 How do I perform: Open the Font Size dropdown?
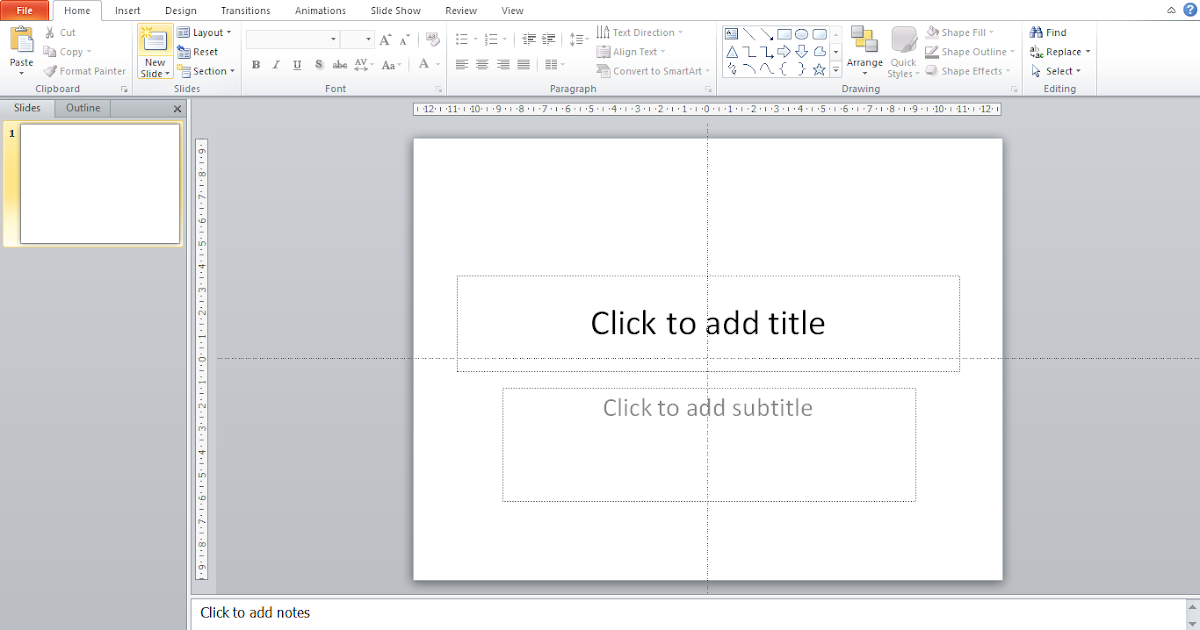click(367, 38)
